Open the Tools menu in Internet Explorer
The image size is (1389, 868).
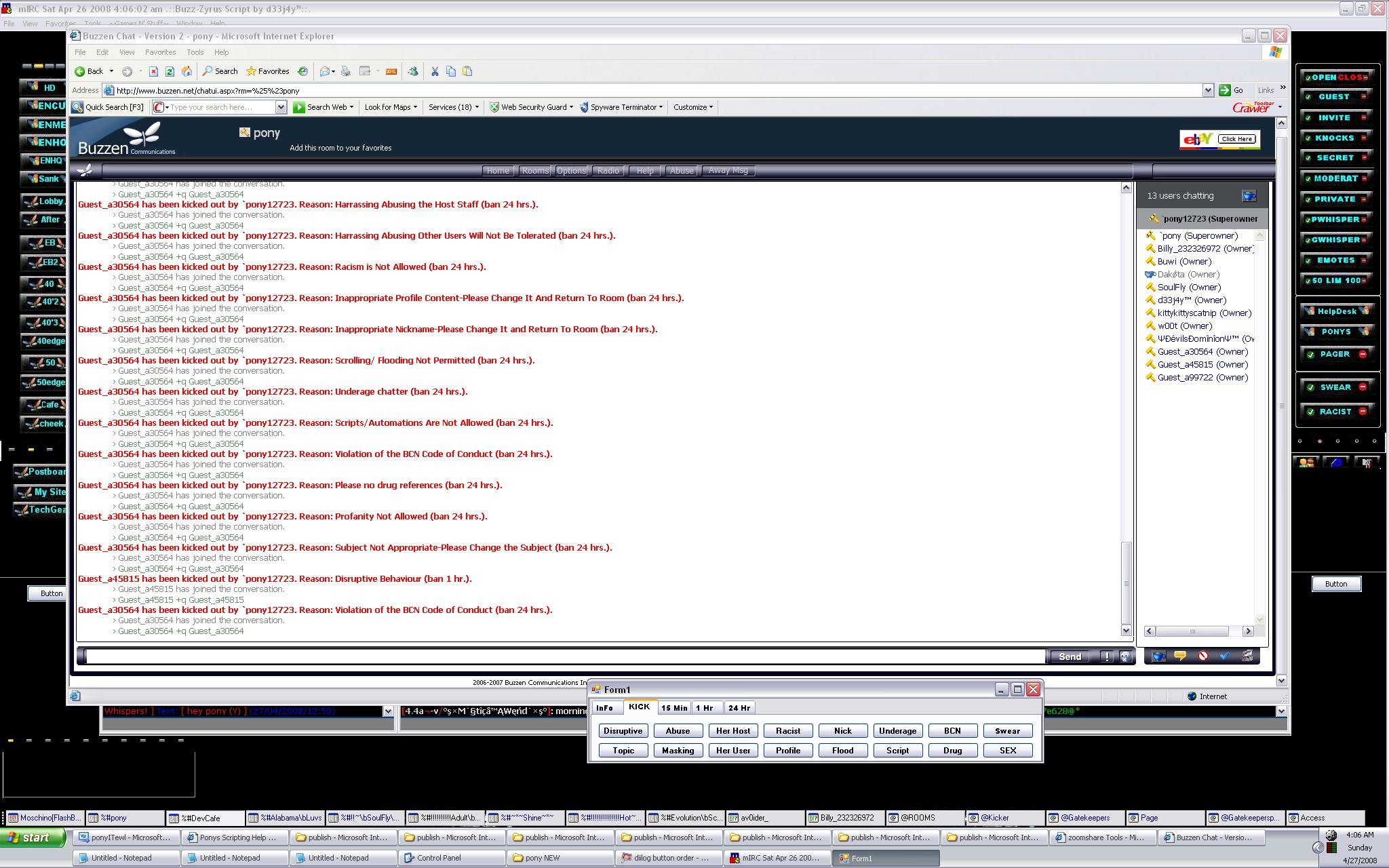tap(195, 52)
